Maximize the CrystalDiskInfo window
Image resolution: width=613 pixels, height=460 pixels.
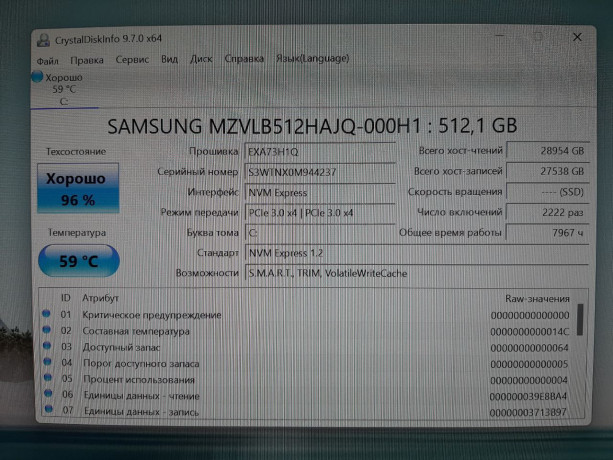pyautogui.click(x=538, y=37)
